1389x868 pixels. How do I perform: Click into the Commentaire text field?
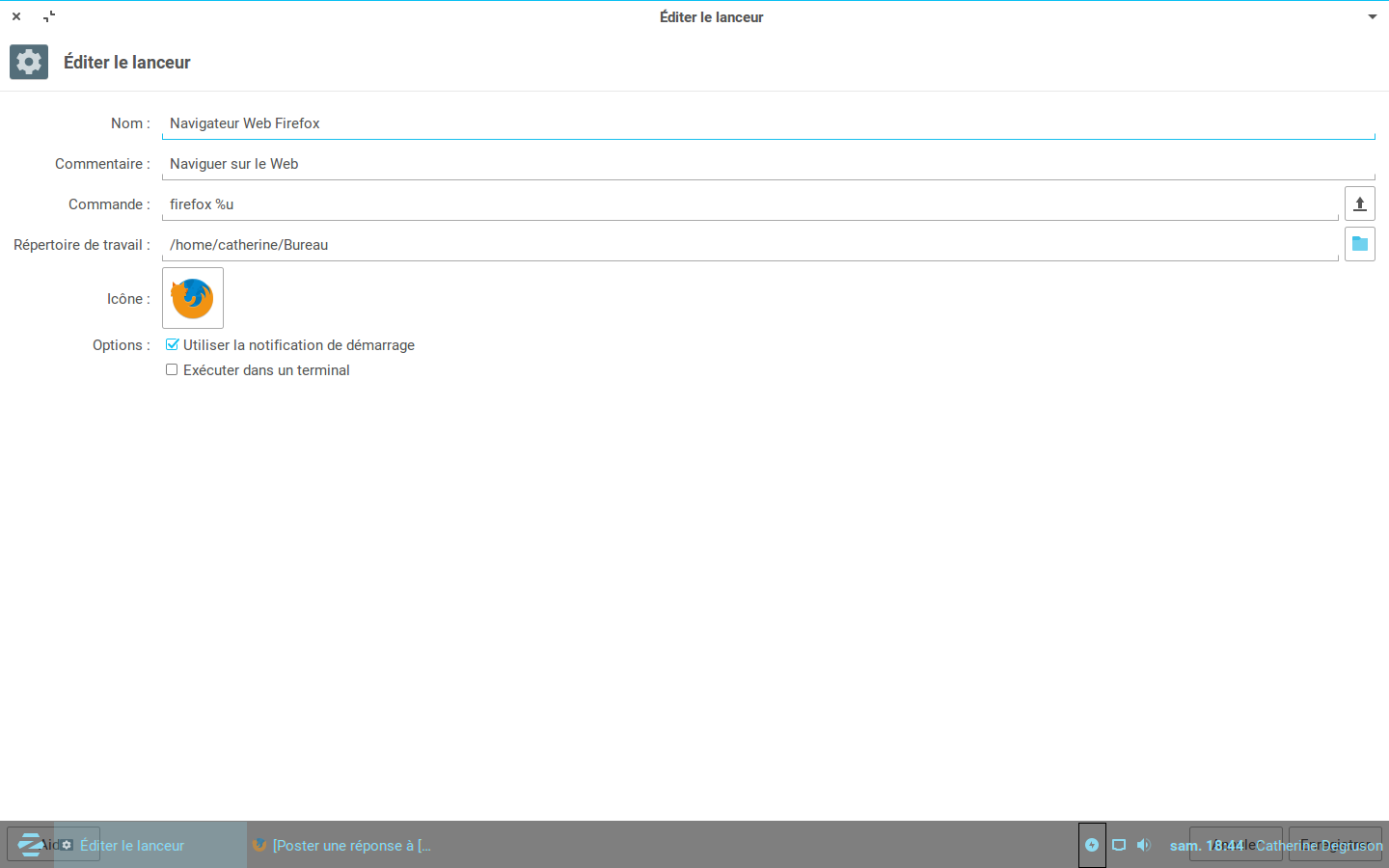pos(767,164)
